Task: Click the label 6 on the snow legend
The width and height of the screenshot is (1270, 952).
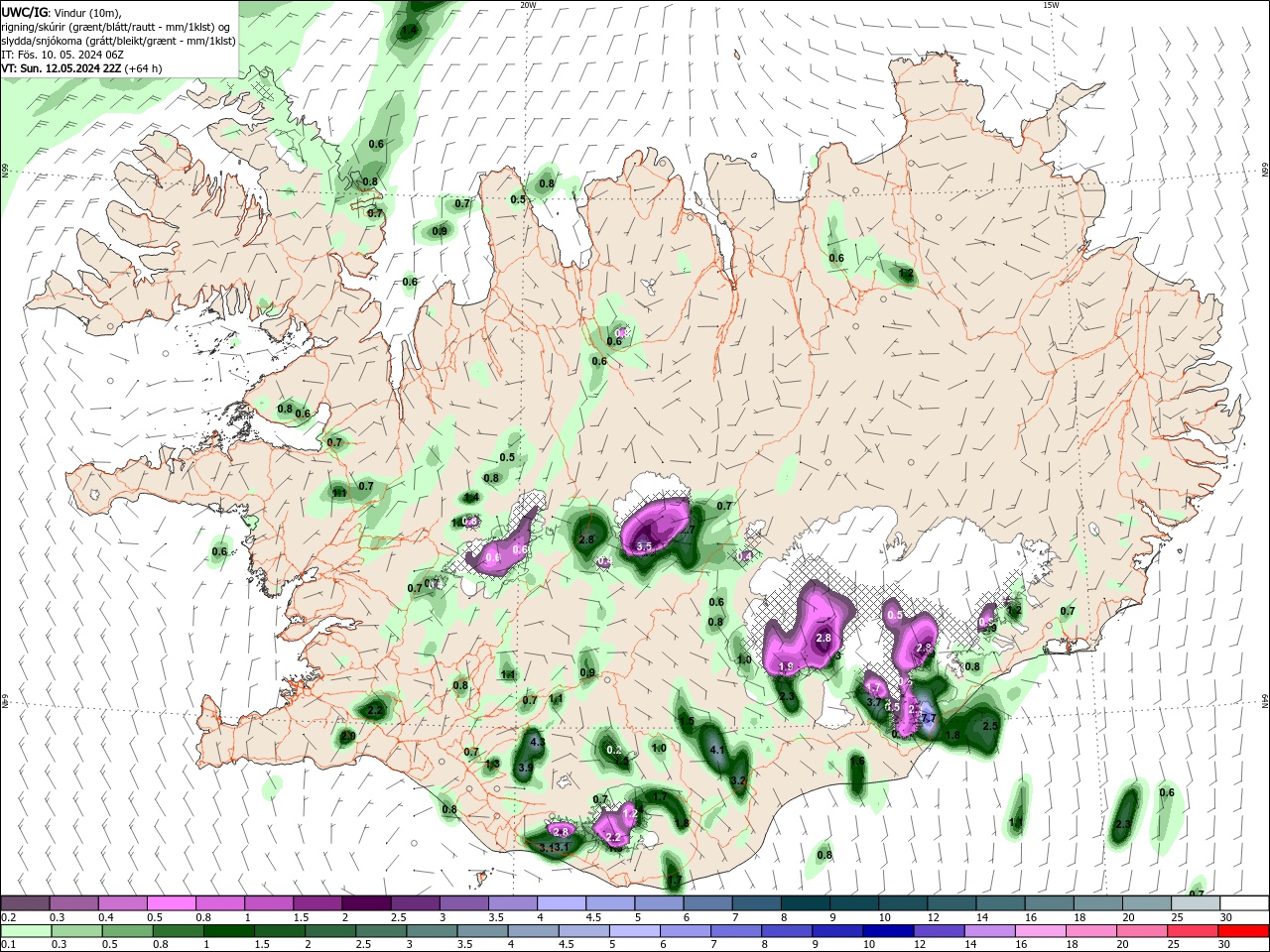Action: [x=688, y=917]
